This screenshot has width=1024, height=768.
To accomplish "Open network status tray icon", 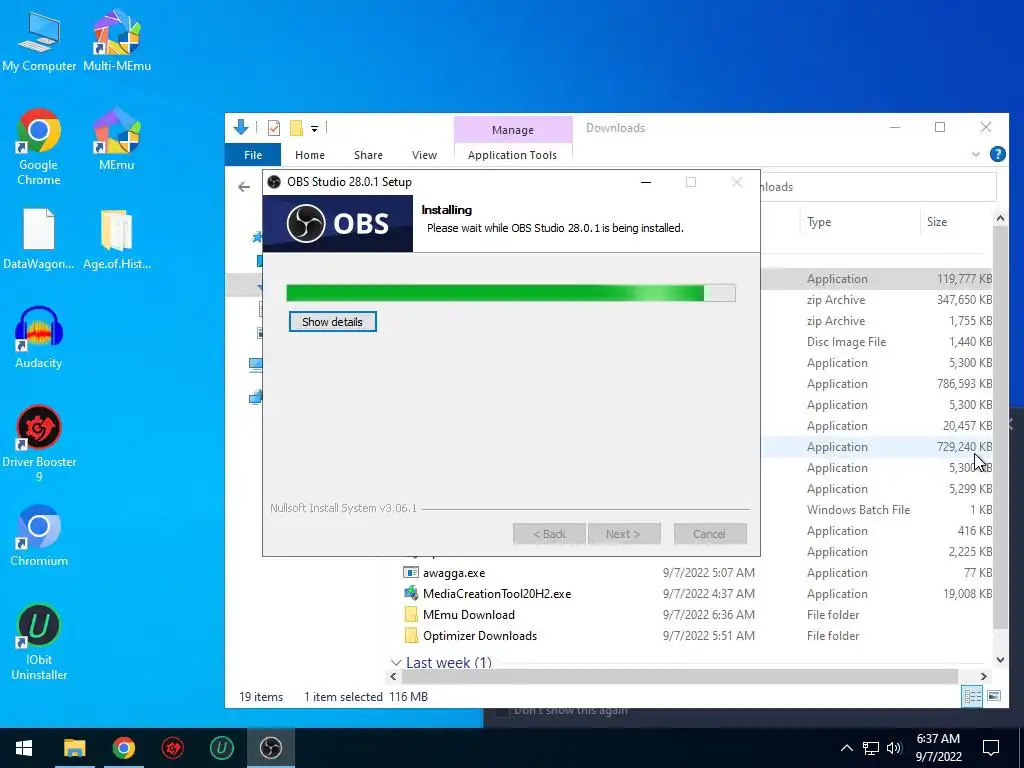I will pyautogui.click(x=871, y=748).
